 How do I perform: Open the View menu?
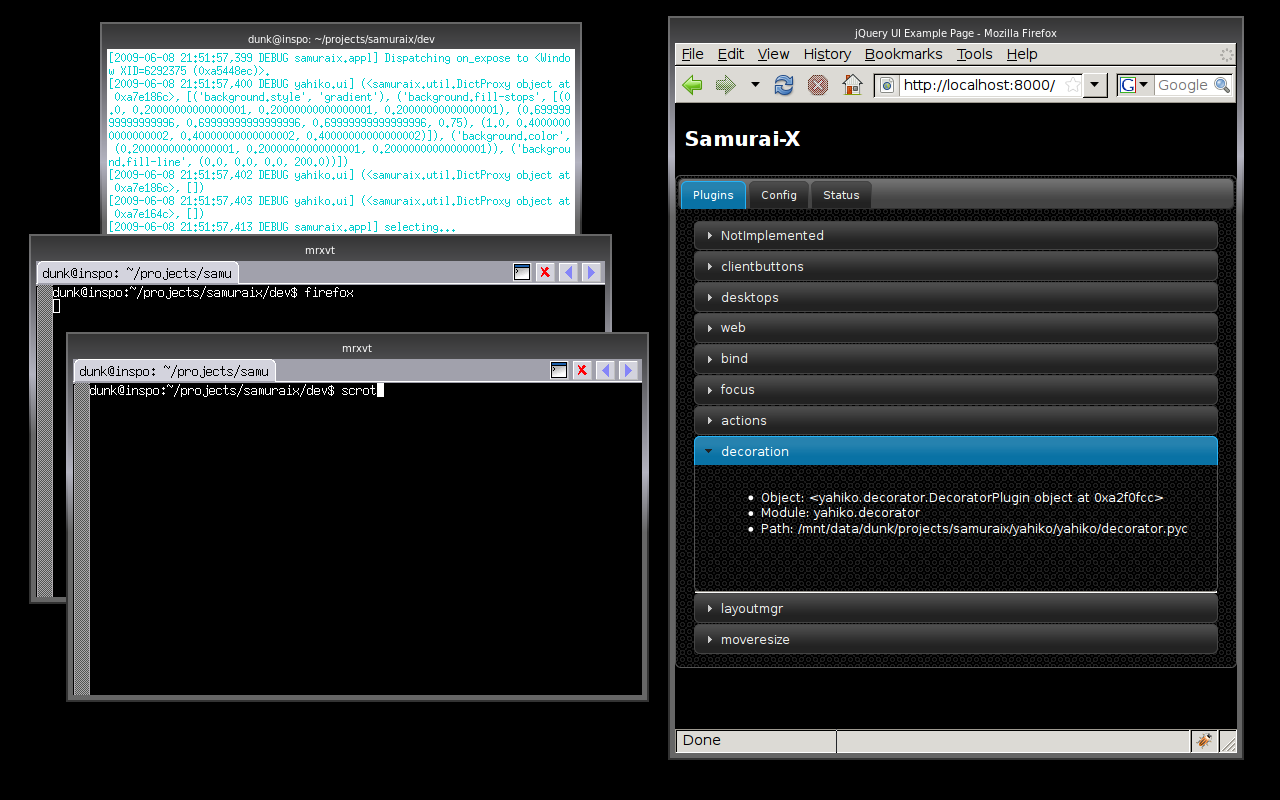tap(773, 54)
